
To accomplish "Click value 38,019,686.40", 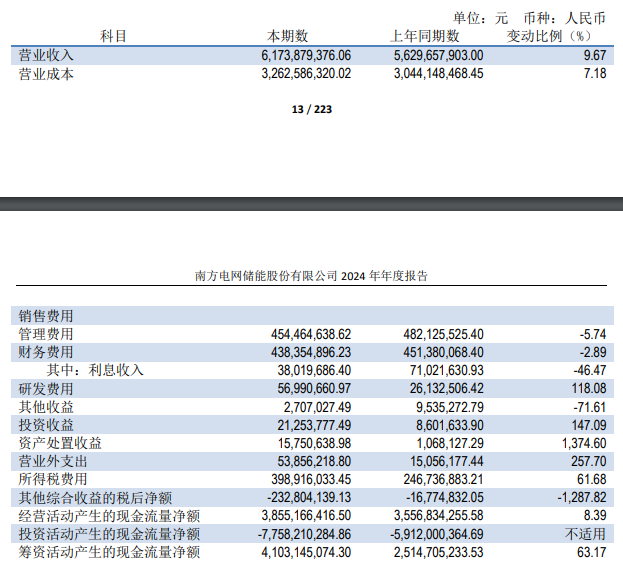I will (314, 370).
